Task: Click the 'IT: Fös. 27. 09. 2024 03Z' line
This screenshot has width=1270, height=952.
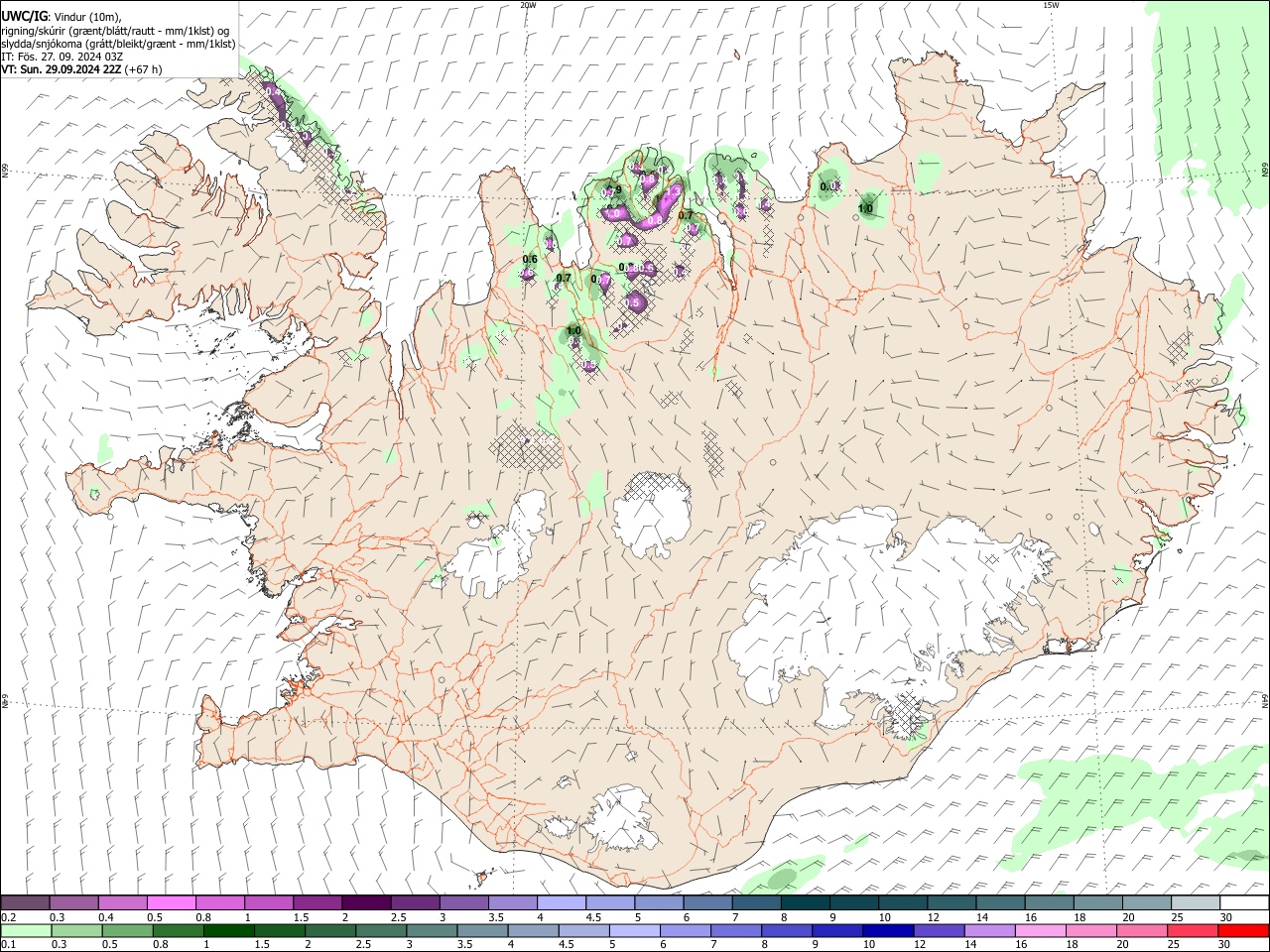Action: [x=62, y=57]
